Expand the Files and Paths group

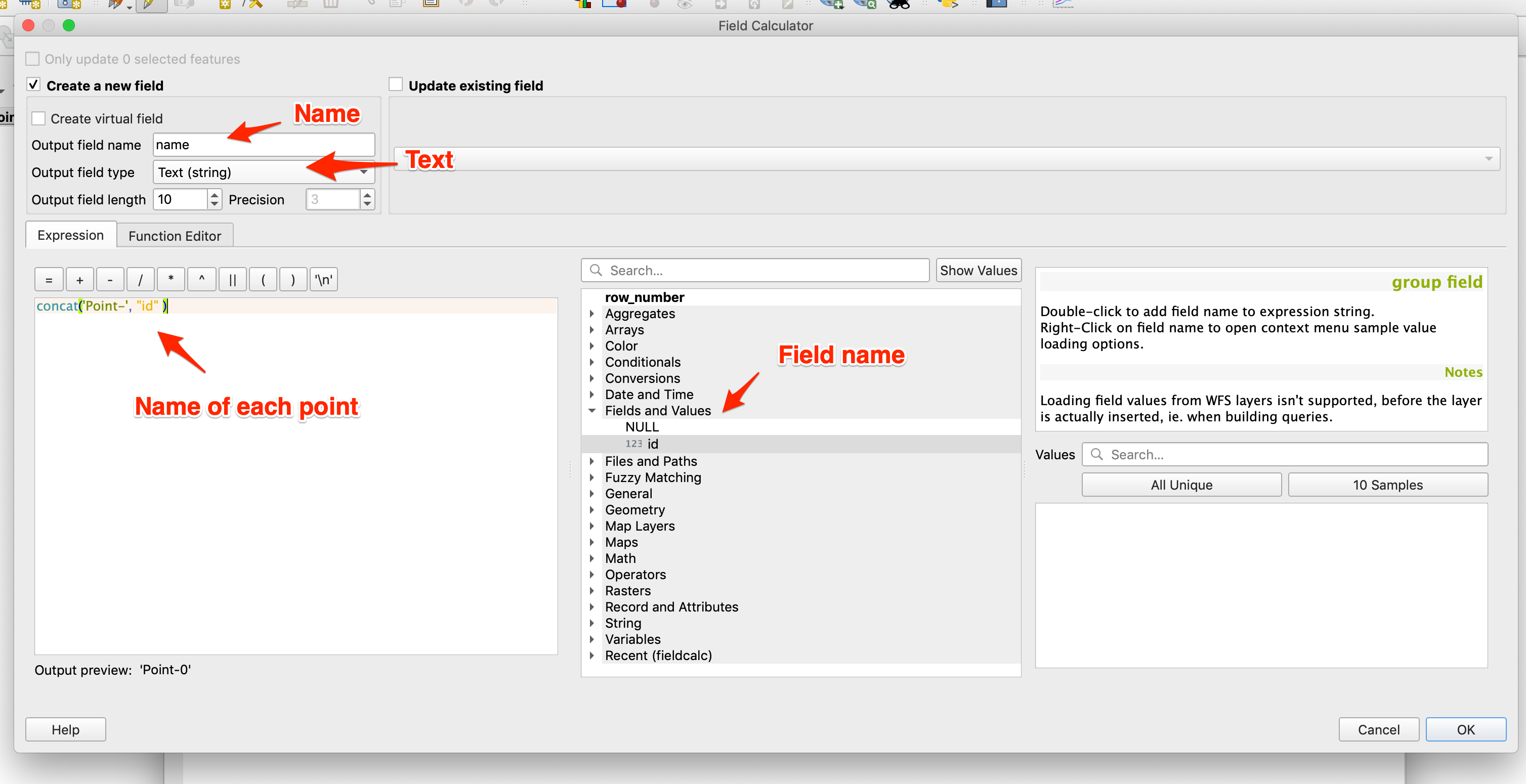point(592,461)
